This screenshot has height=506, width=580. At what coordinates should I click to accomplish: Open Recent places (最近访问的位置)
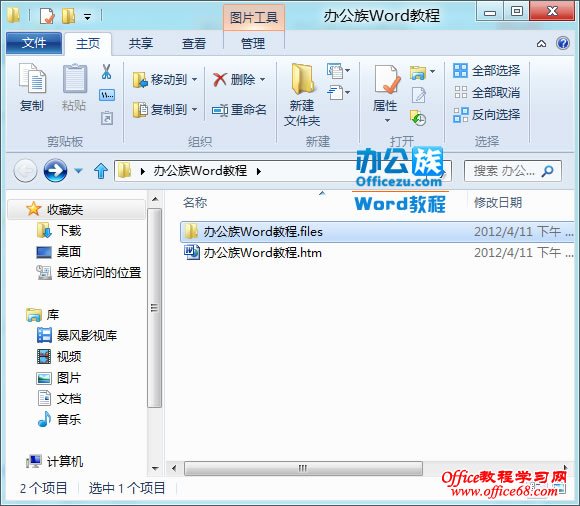pos(89,273)
